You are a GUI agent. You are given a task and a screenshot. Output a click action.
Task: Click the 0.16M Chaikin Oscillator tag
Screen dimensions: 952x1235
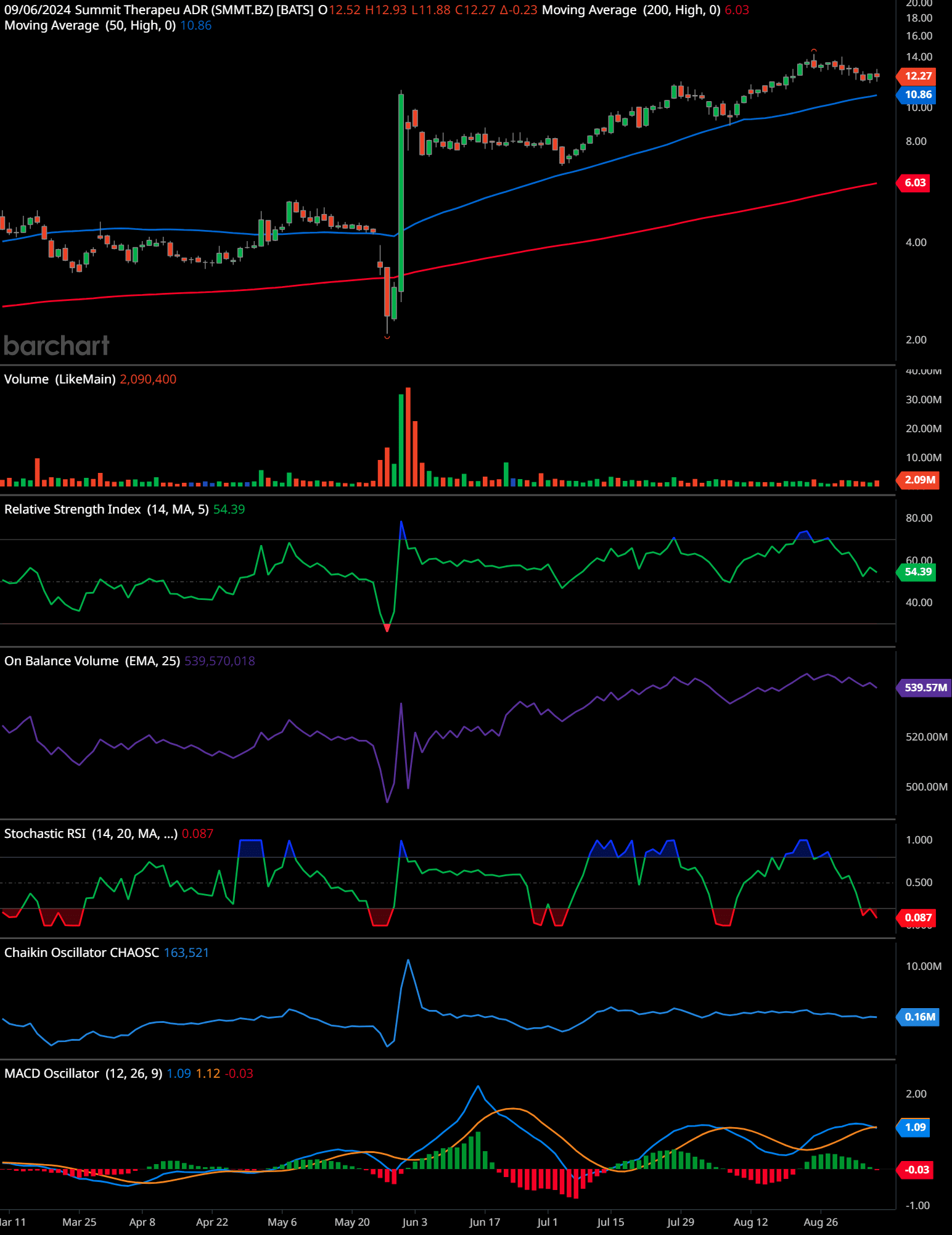[x=919, y=1017]
